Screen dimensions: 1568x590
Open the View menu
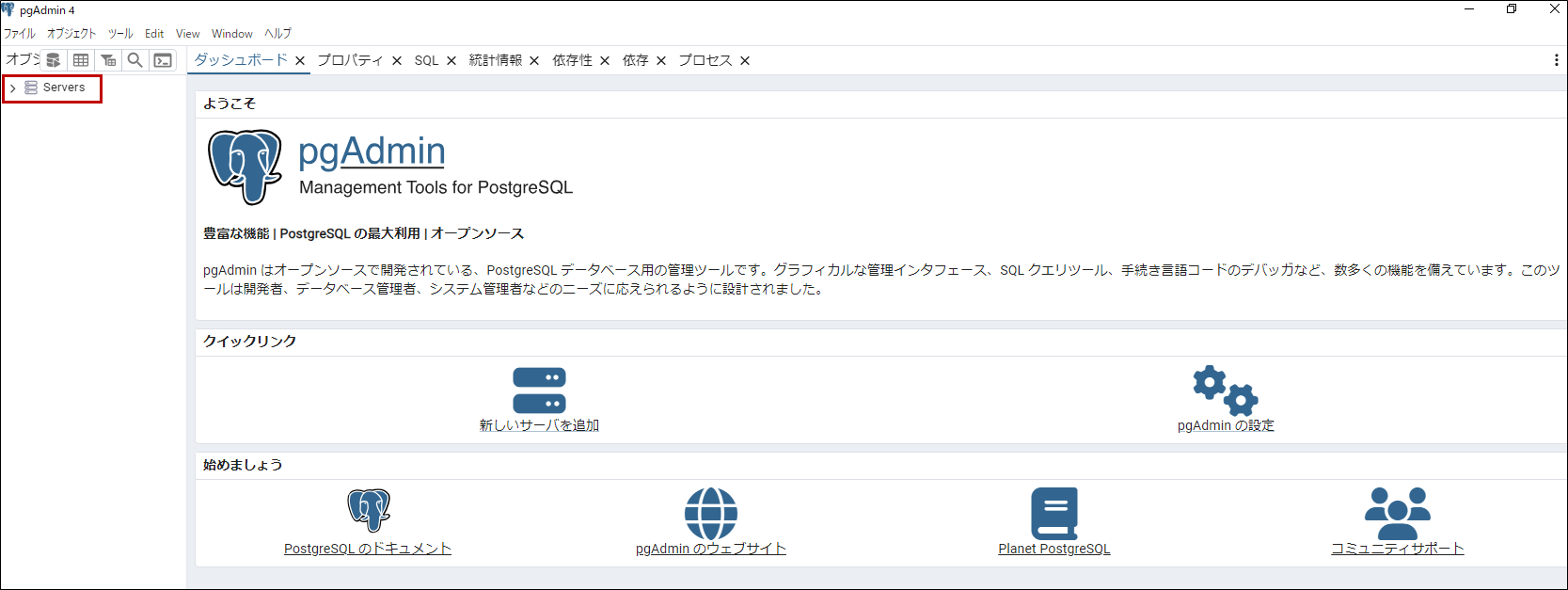point(188,34)
